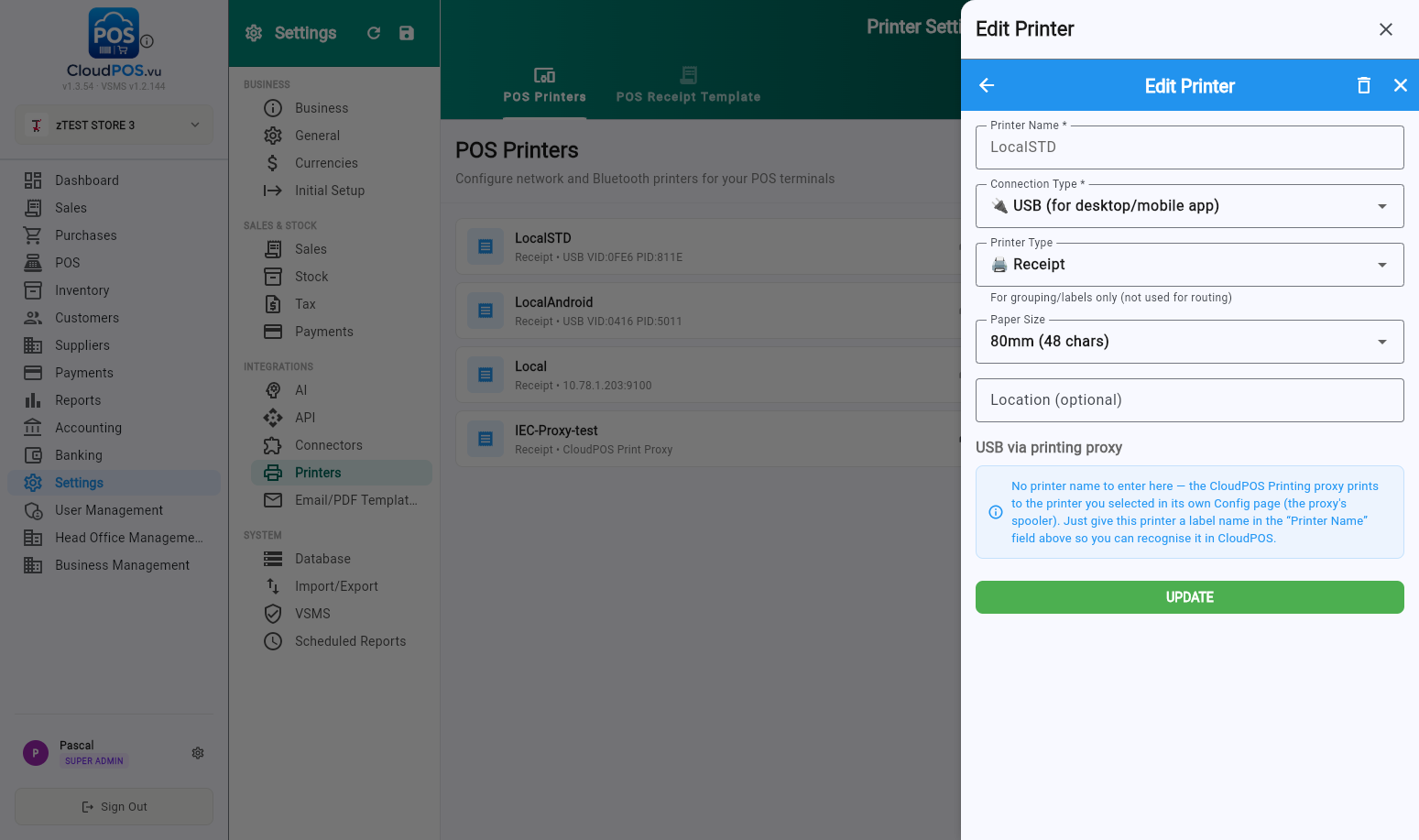
Task: Open Business Management in sidebar
Action: [x=114, y=565]
